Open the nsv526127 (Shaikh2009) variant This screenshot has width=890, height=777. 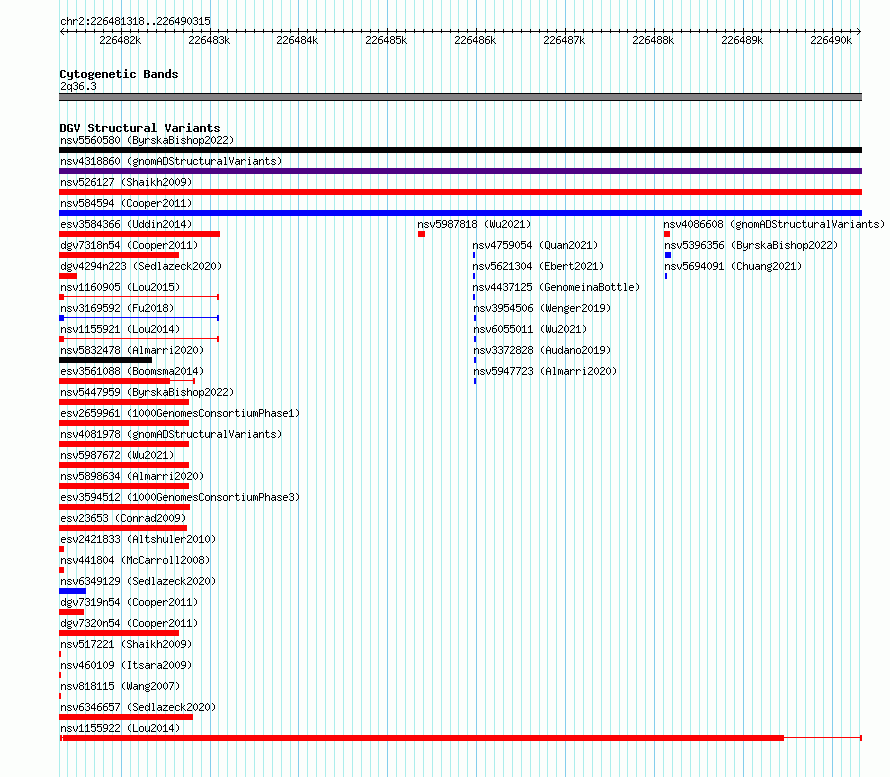[126, 182]
